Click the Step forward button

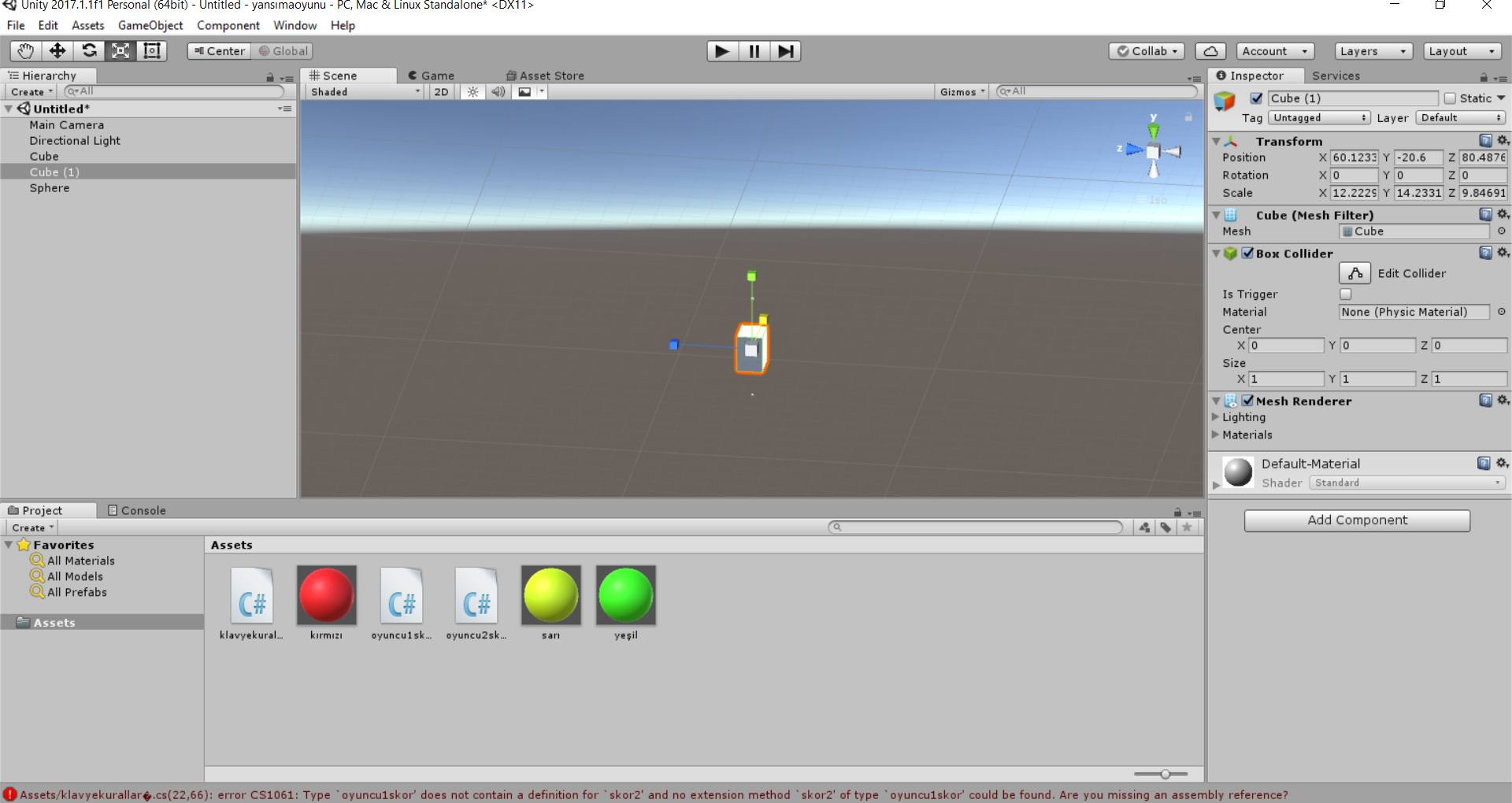click(785, 51)
